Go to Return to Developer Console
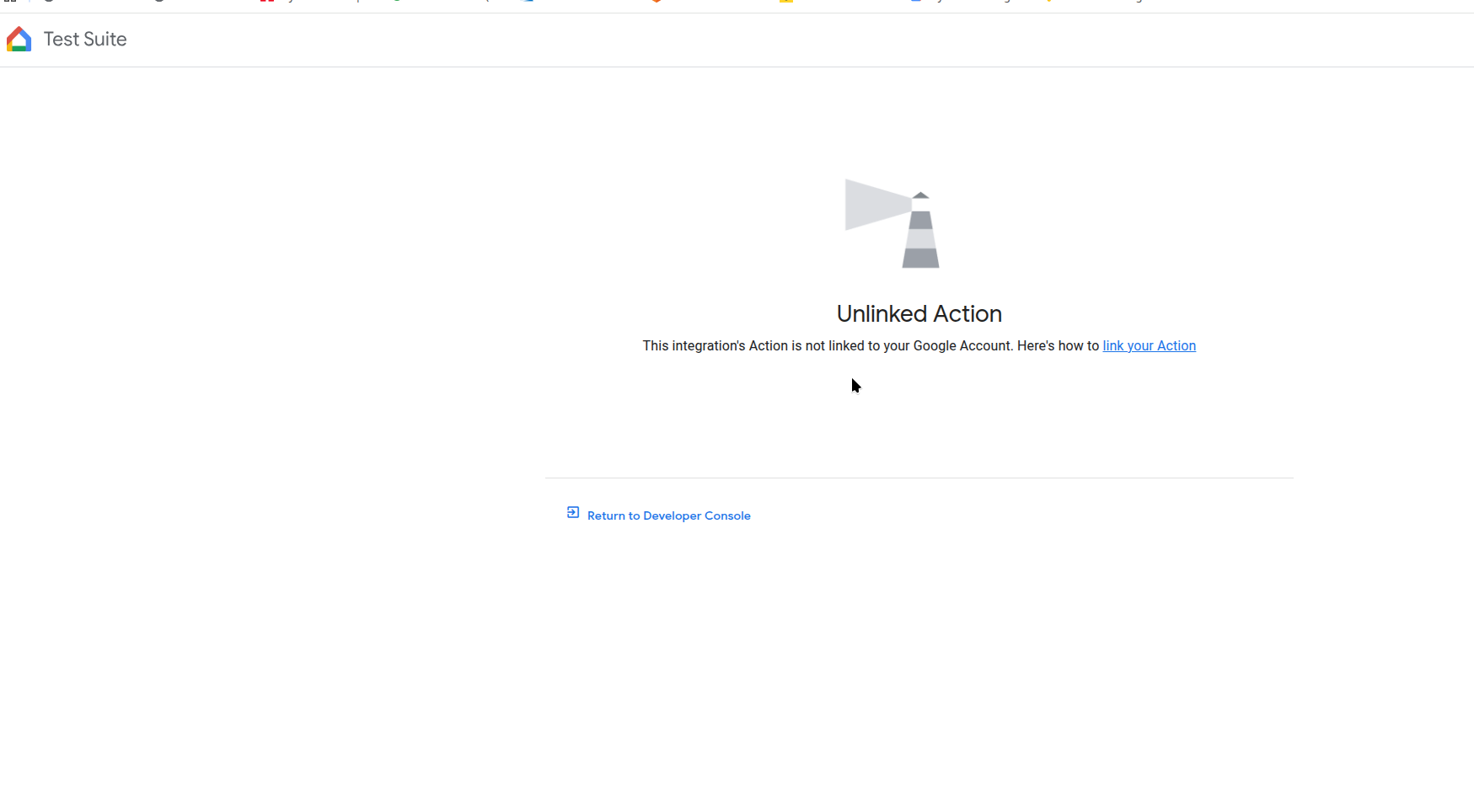 point(668,516)
